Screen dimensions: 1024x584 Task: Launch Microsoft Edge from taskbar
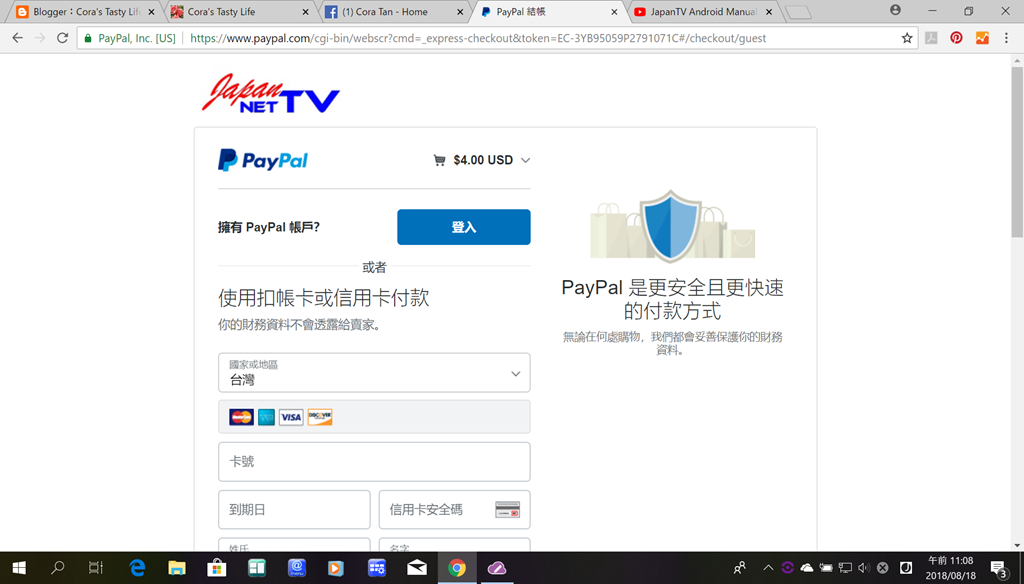(136, 568)
